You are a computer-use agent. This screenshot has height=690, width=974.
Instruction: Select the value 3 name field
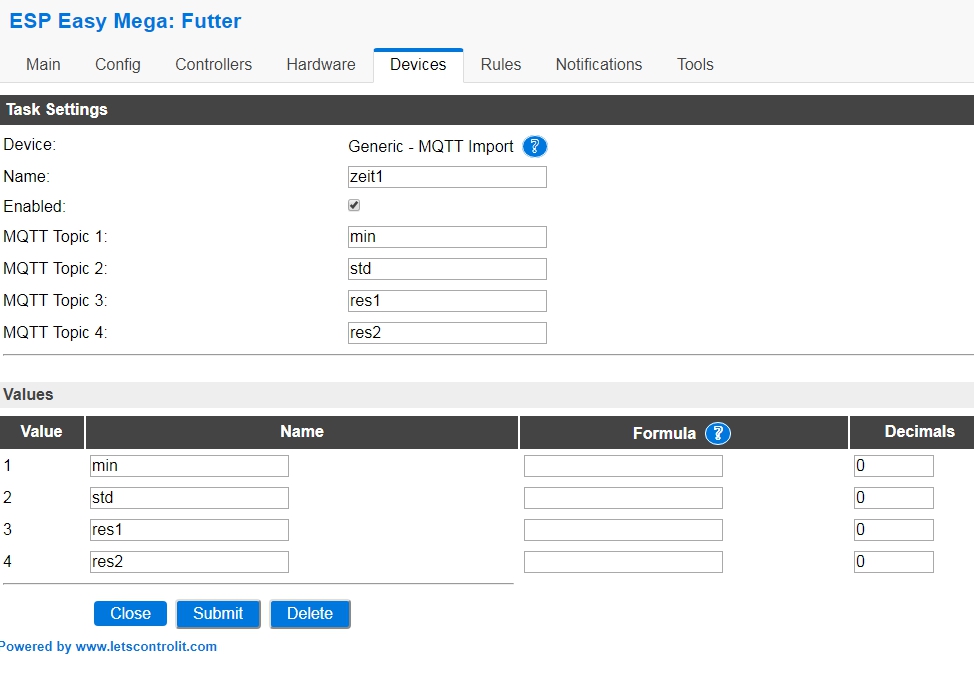pos(189,530)
